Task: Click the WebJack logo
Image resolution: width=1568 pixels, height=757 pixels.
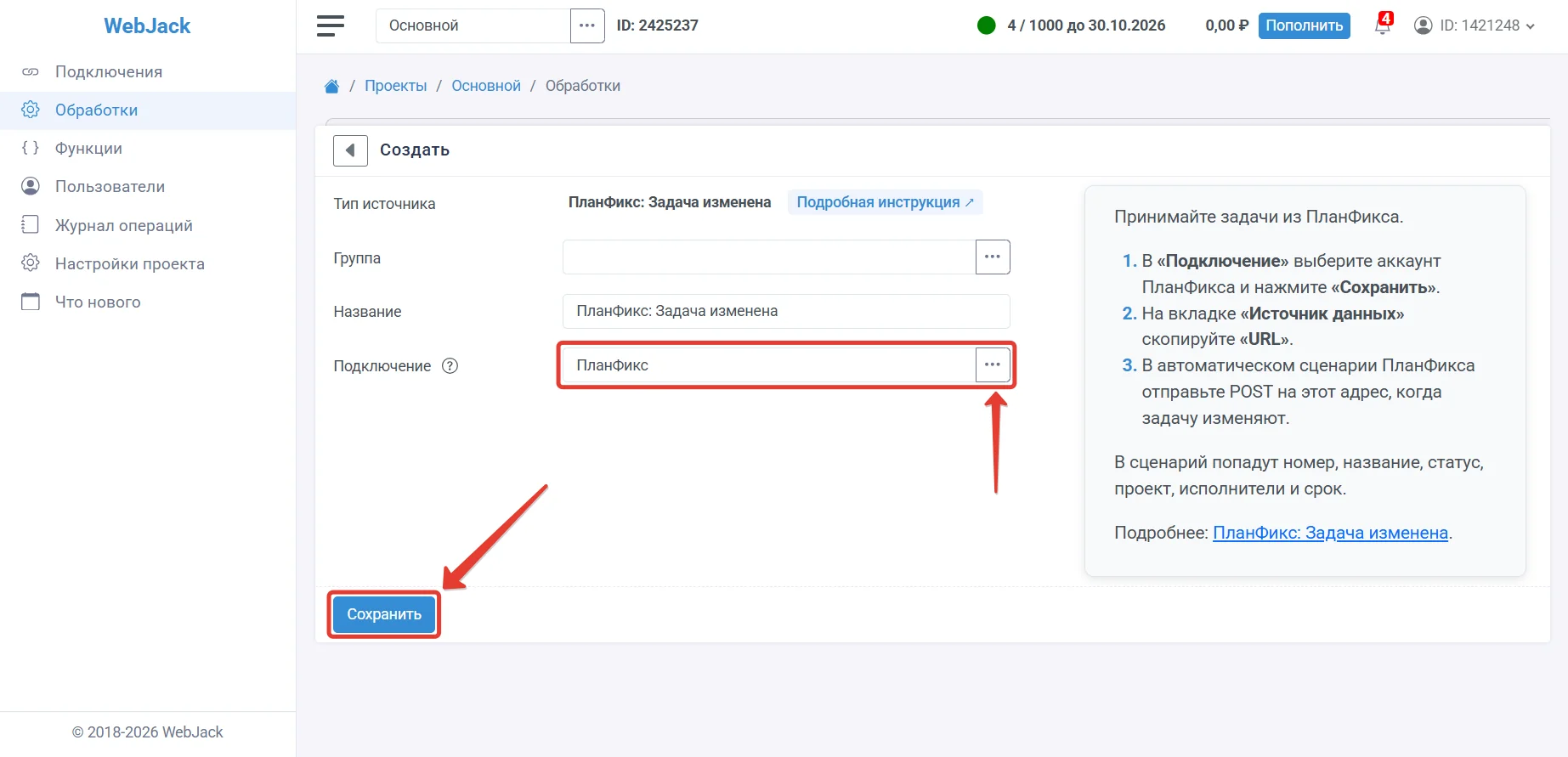Action: pos(147,25)
